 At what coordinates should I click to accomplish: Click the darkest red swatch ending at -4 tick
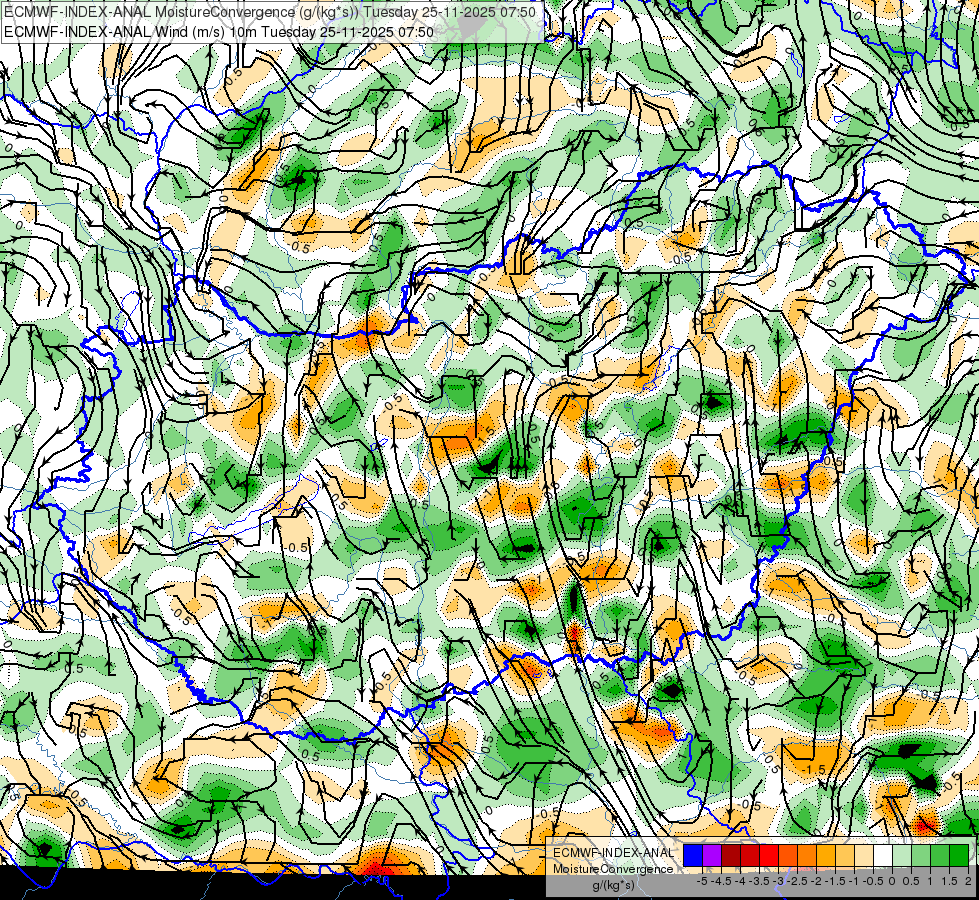pos(731,855)
